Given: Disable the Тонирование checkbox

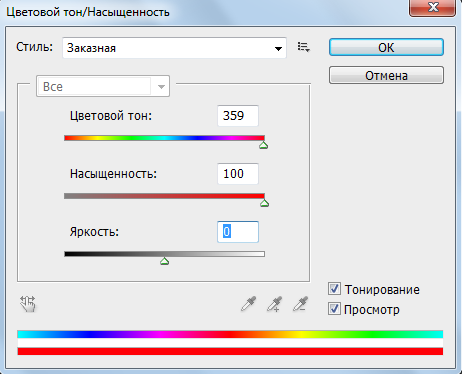Looking at the screenshot, I should pos(334,289).
